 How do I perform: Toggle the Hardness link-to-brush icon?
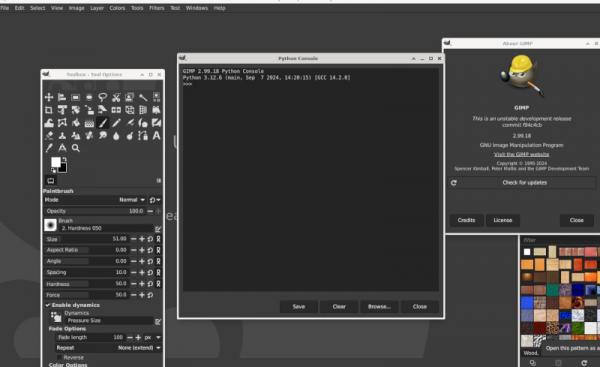click(x=158, y=284)
